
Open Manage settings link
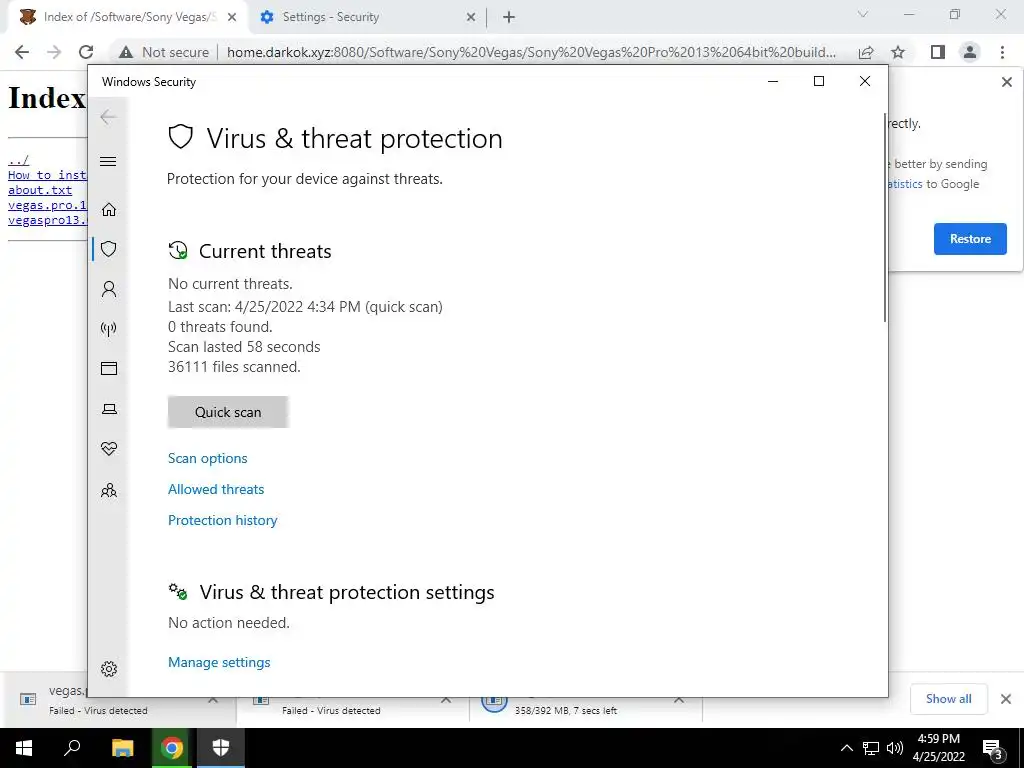(x=219, y=662)
